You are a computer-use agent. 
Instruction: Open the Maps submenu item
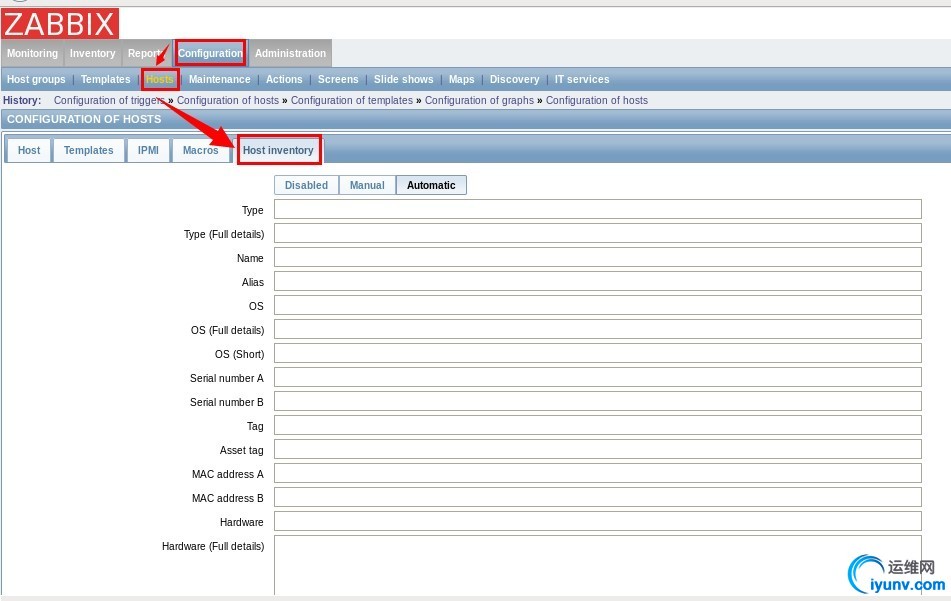point(462,79)
